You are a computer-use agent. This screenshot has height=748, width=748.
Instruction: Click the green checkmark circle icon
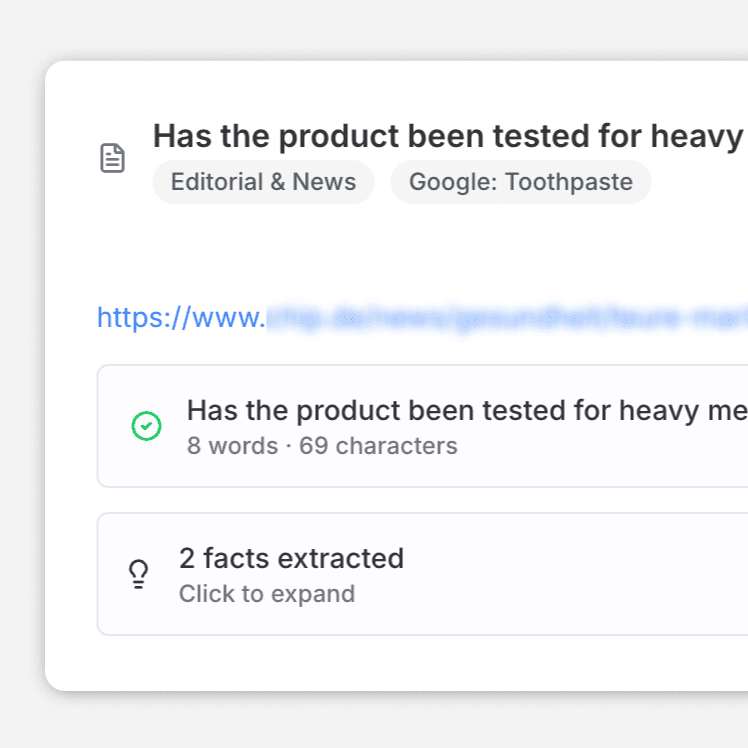coord(146,426)
